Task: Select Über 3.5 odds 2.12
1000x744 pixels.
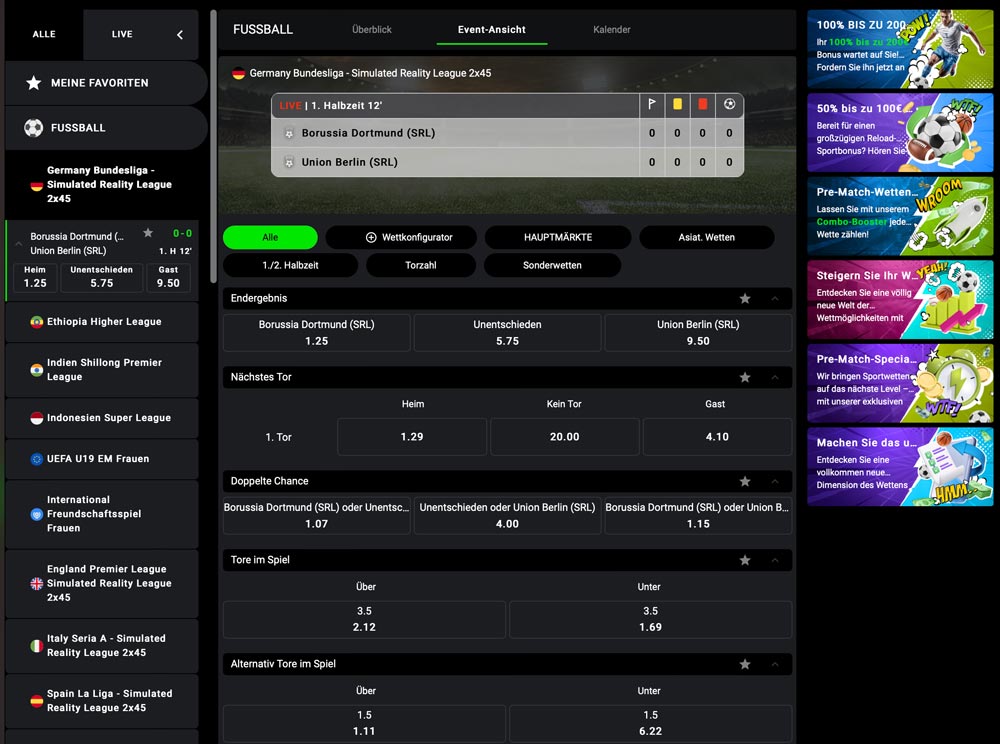Action: pos(364,619)
